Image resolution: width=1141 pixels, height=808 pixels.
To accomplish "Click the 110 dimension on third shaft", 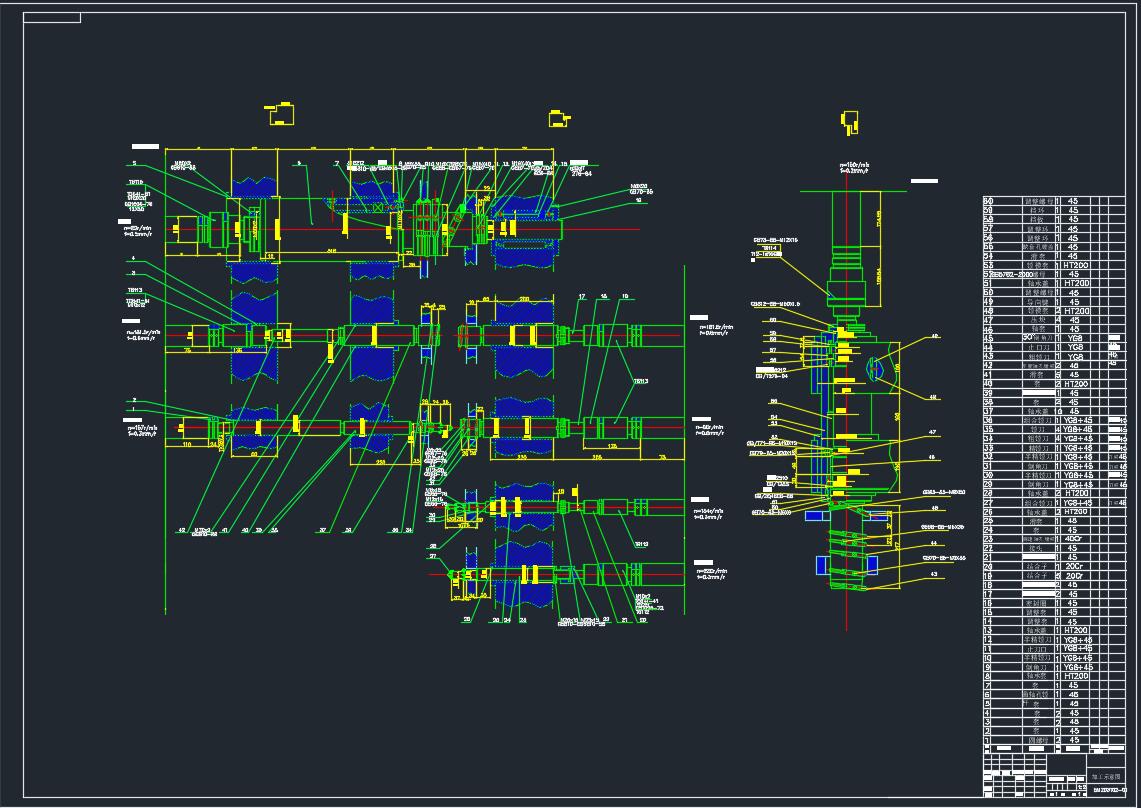I will (x=187, y=444).
